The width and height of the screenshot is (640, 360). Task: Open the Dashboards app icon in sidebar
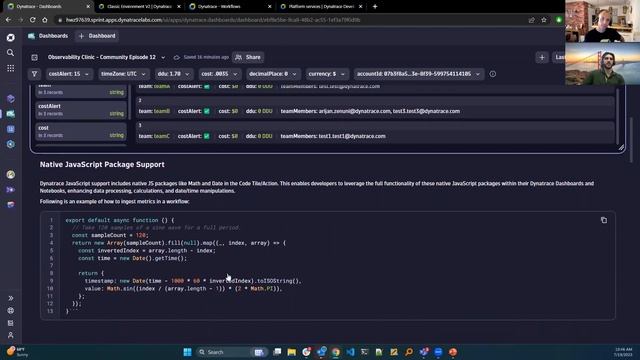11,114
